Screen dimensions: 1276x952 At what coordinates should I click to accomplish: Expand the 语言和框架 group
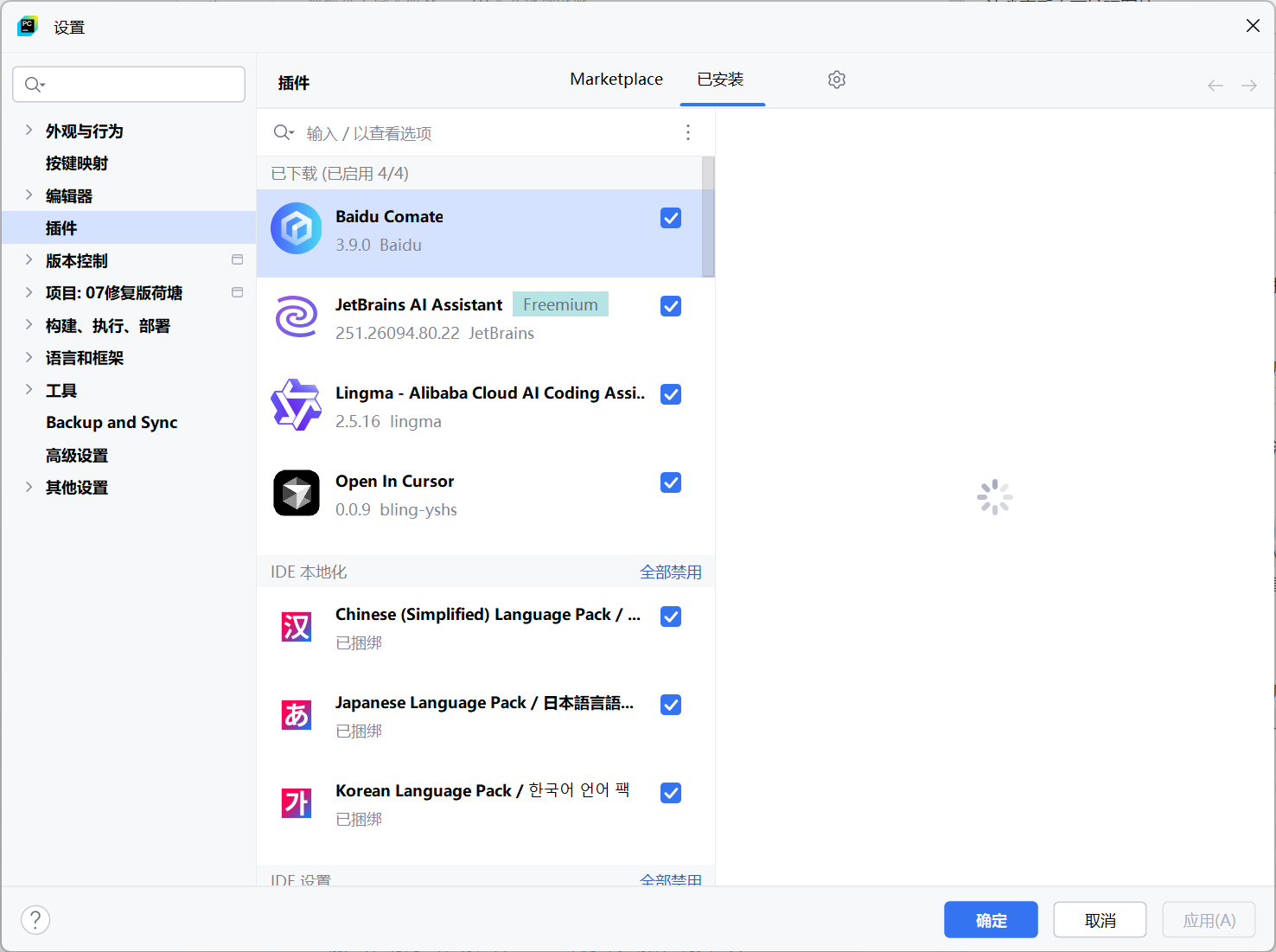29,357
